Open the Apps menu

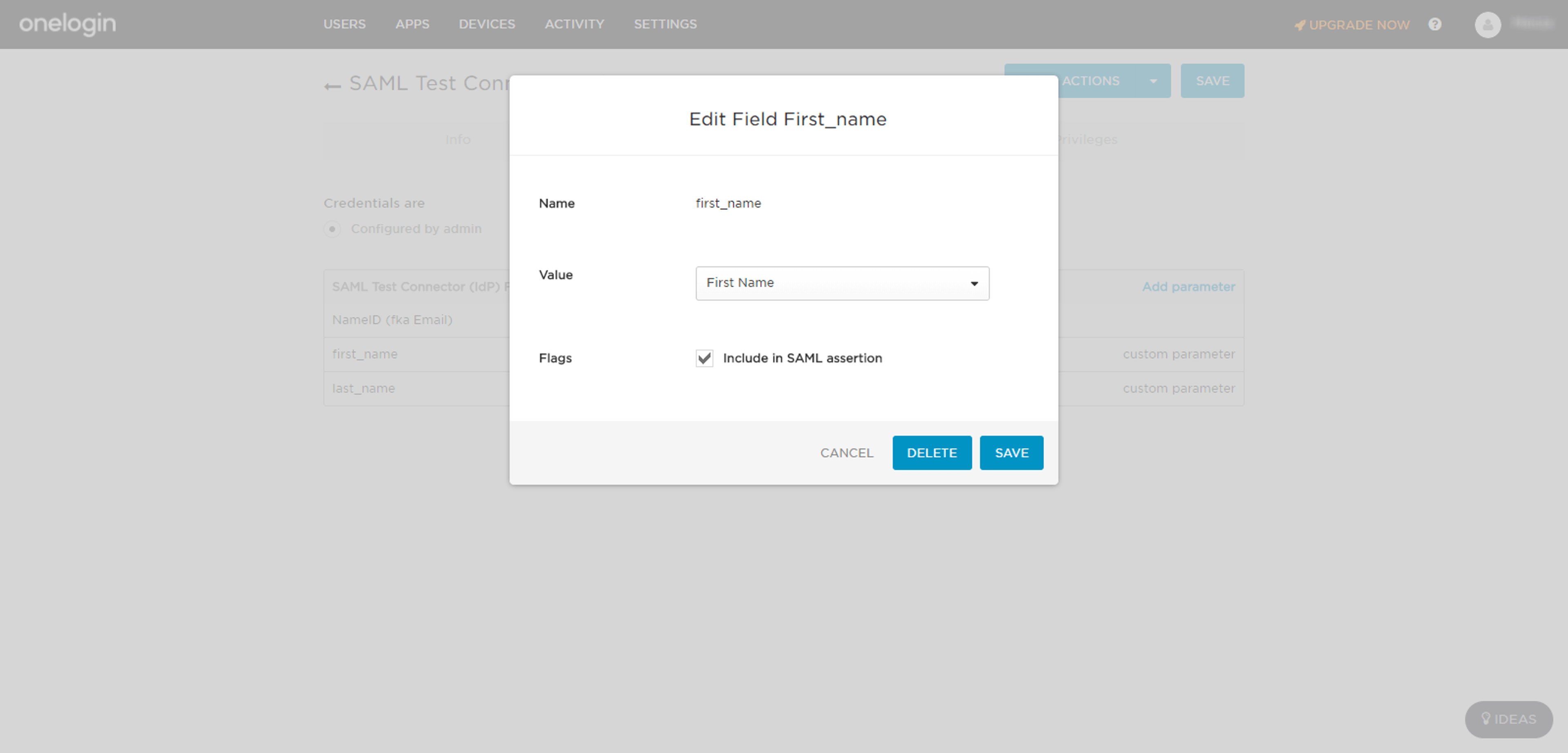click(412, 24)
